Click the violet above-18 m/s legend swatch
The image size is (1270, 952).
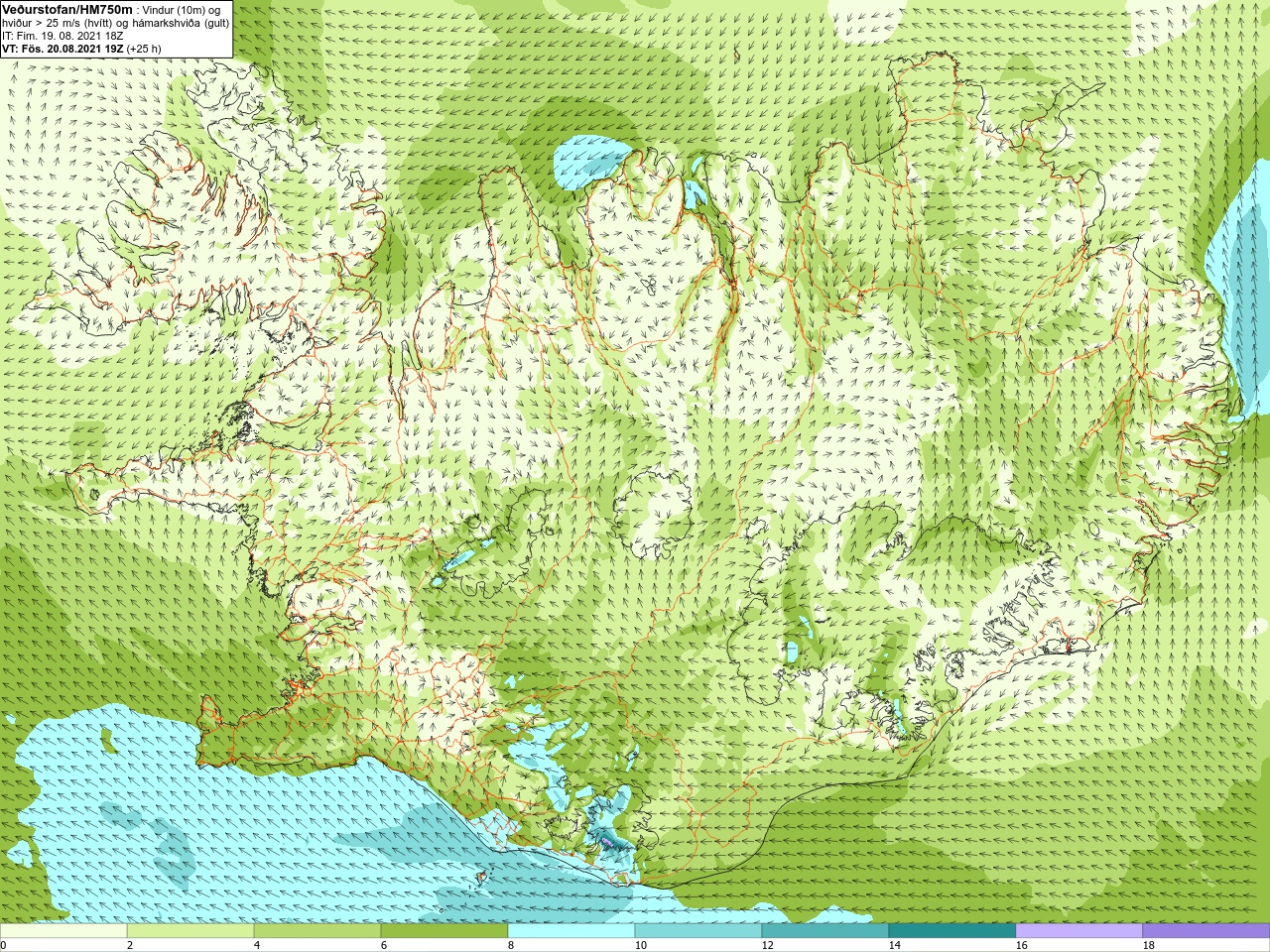click(x=1206, y=931)
